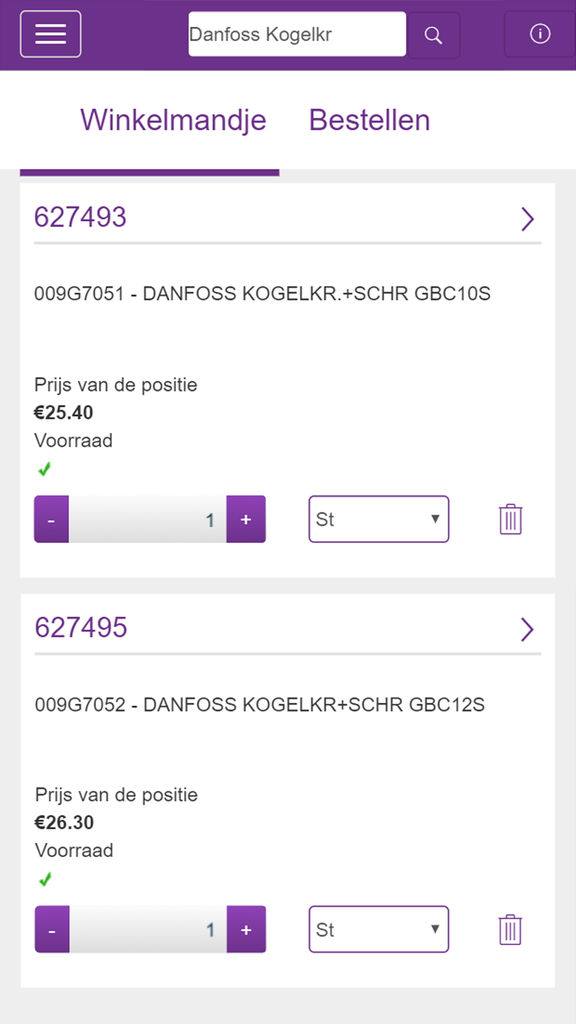Screen dimensions: 576x1024
Task: Click the search magnifier icon
Action: (434, 35)
